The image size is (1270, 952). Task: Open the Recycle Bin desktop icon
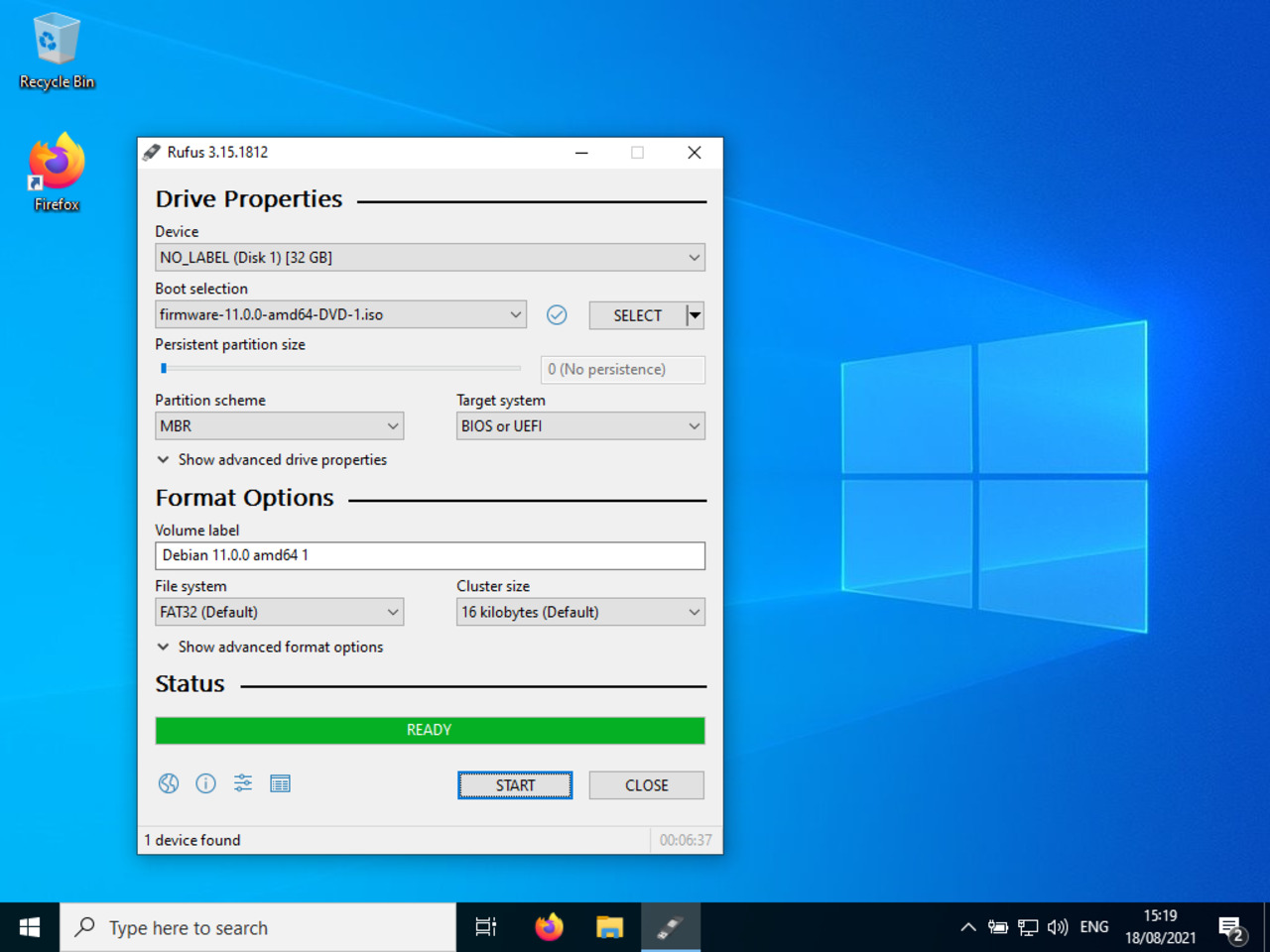pos(57,52)
